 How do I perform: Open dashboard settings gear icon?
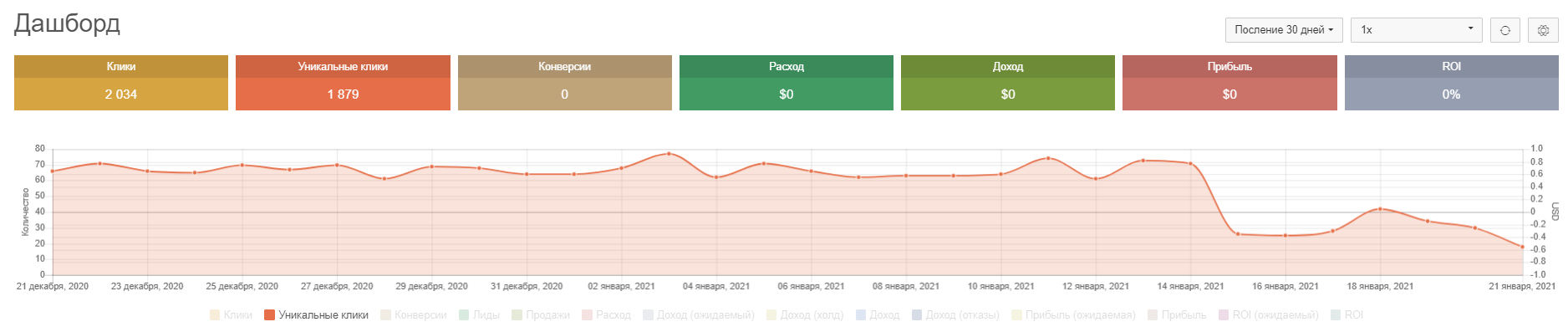(1543, 30)
